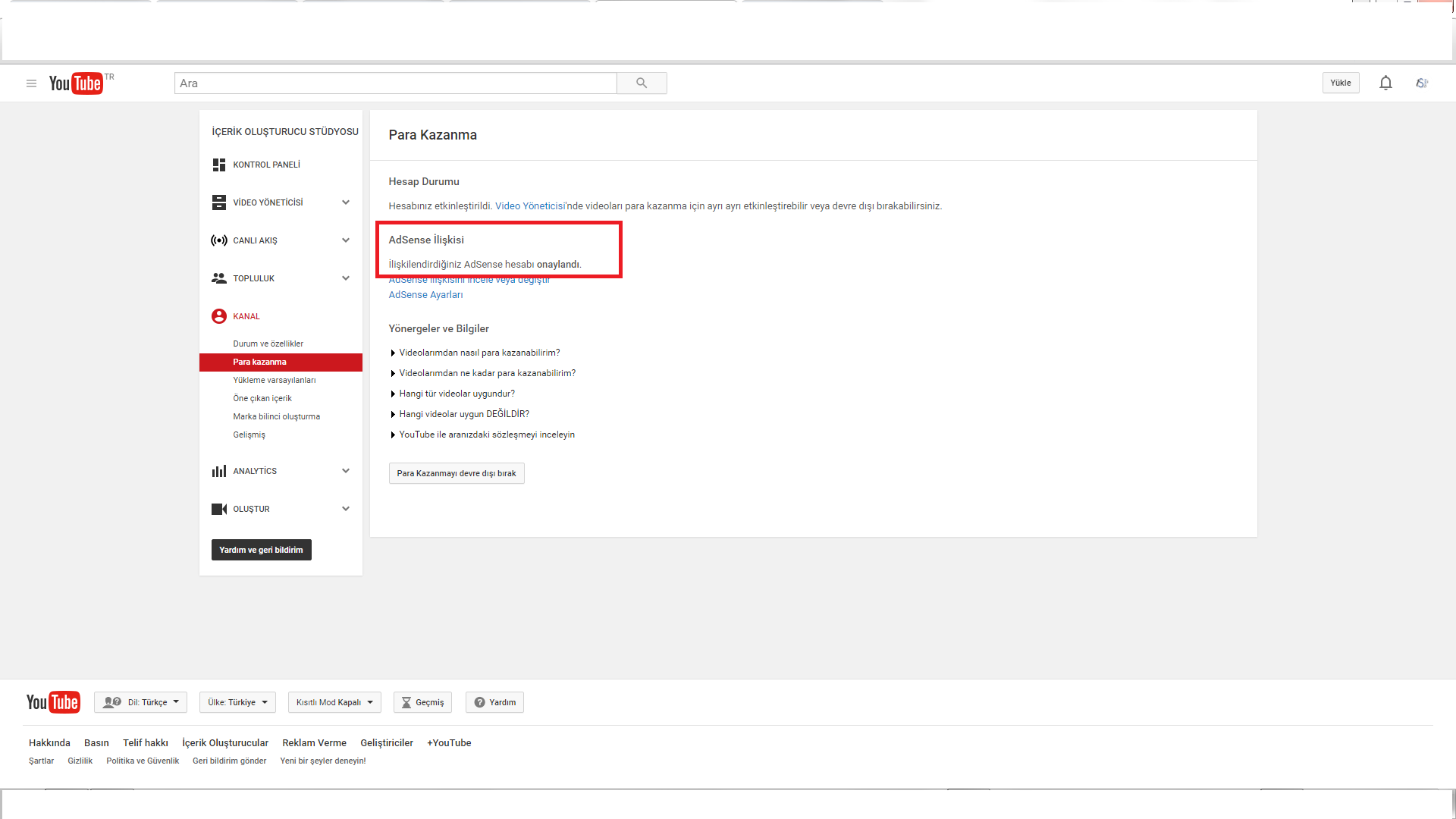Screen dimensions: 1456x819
Task: Expand 'Videolarımdan ne kadar para kazanabilirim?'
Action: click(483, 373)
